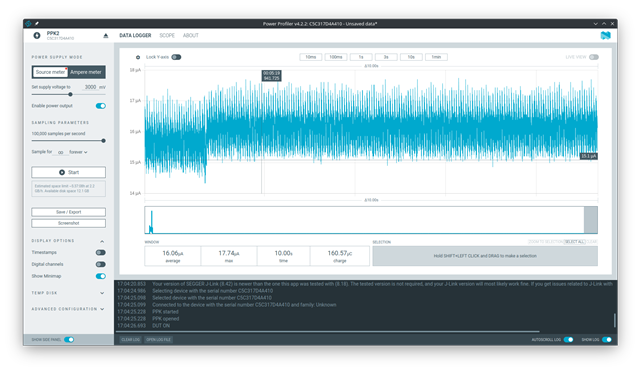Click the samples per second slider handle
Image resolution: width=640 pixels, height=372 pixels.
tap(103, 140)
